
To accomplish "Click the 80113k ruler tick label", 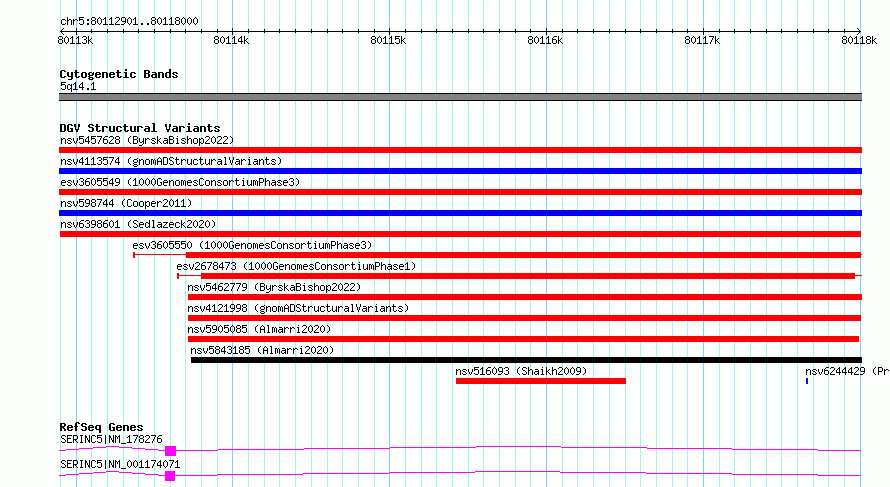I will 75,40.
